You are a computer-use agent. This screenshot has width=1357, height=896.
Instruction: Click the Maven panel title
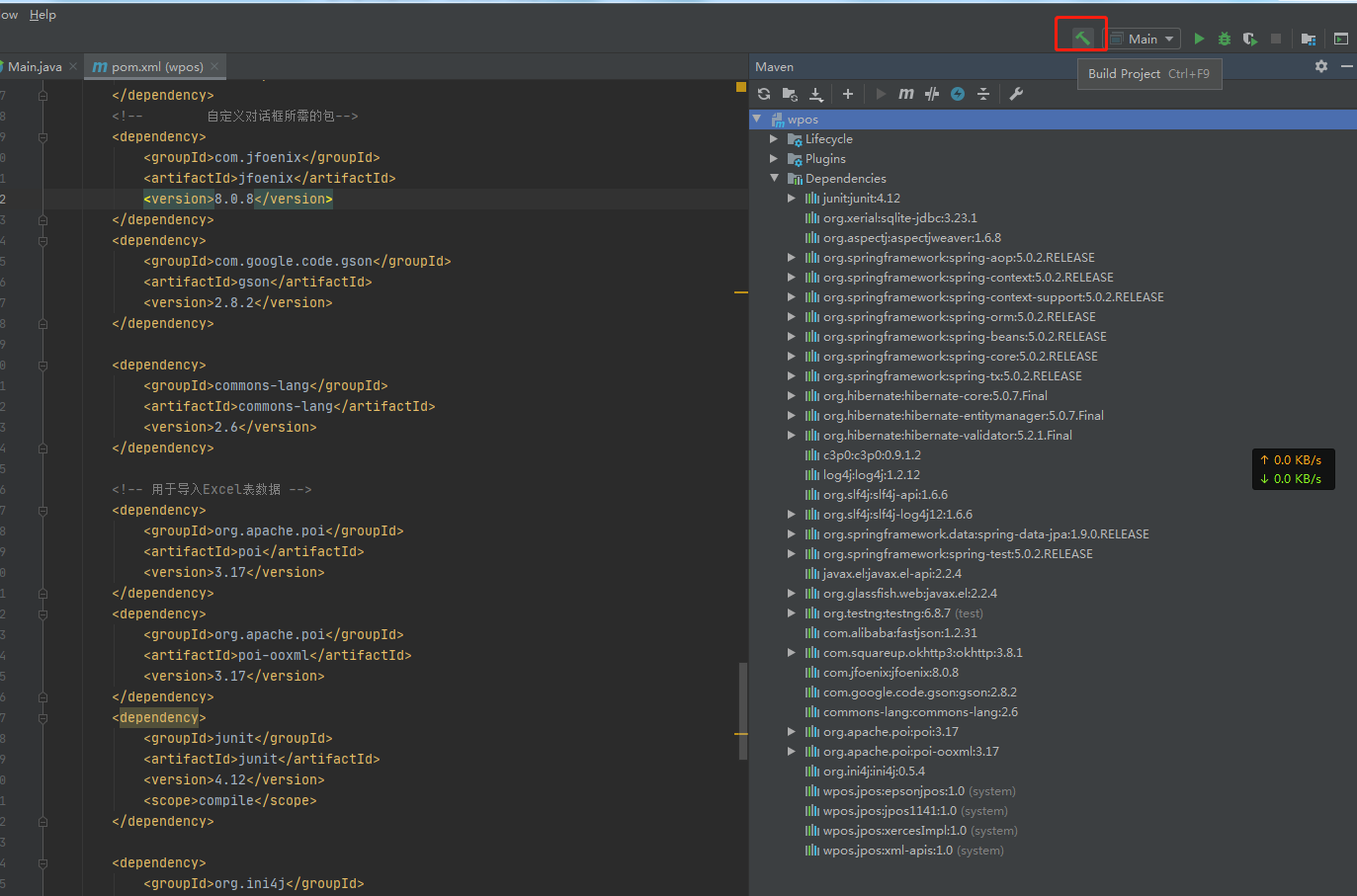click(x=774, y=66)
